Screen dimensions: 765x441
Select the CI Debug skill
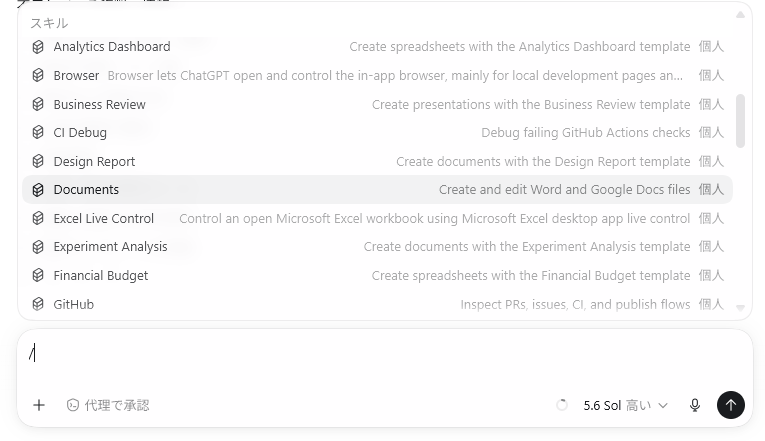pyautogui.click(x=377, y=133)
